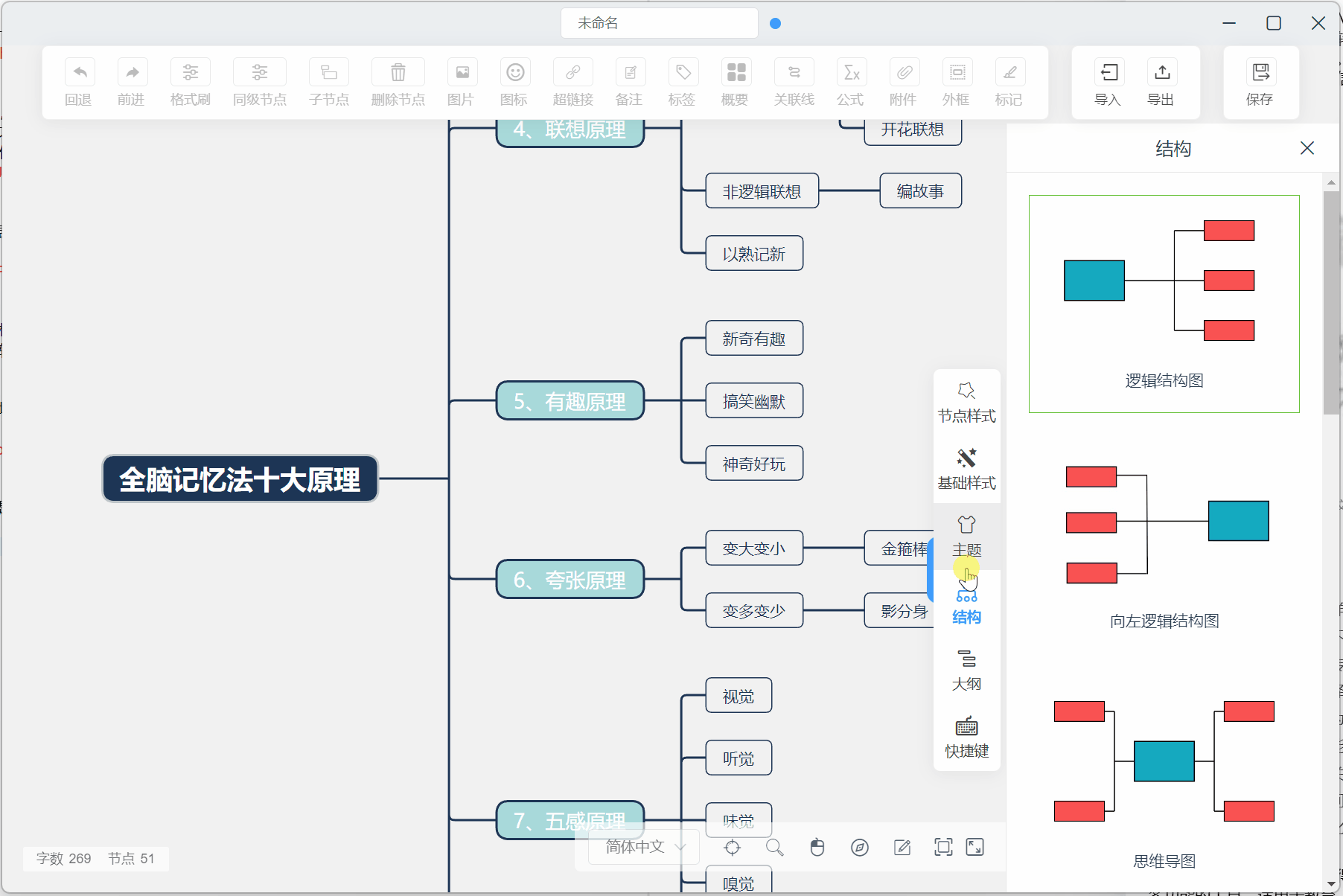Click the 回退 undo icon
Screen dimensions: 1343x896
coord(80,72)
